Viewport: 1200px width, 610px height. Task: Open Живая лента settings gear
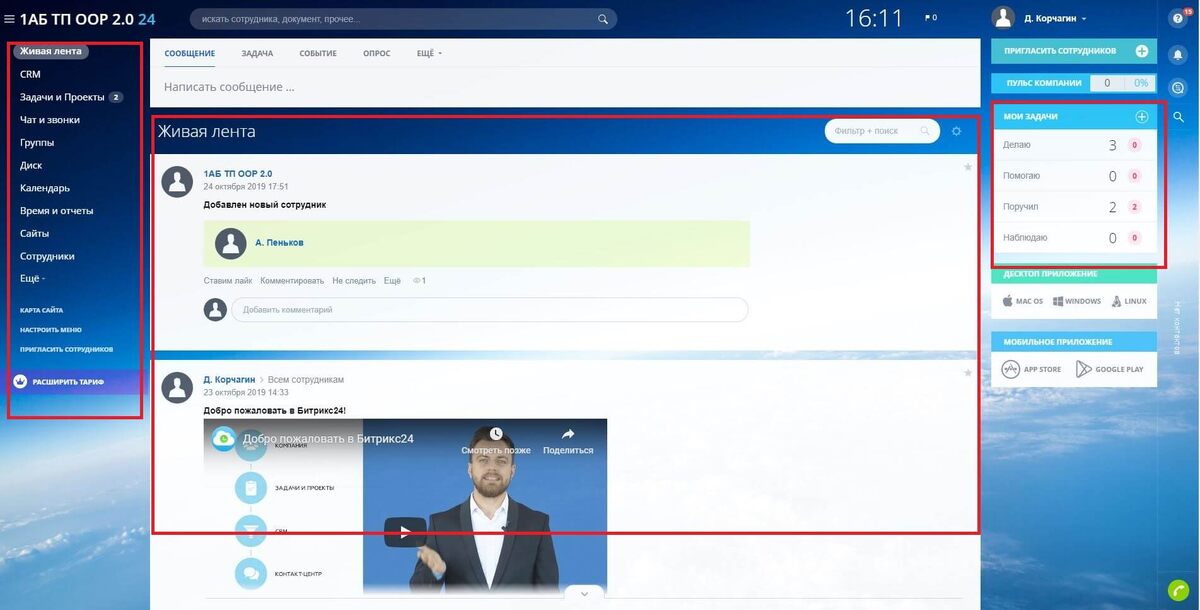click(956, 131)
